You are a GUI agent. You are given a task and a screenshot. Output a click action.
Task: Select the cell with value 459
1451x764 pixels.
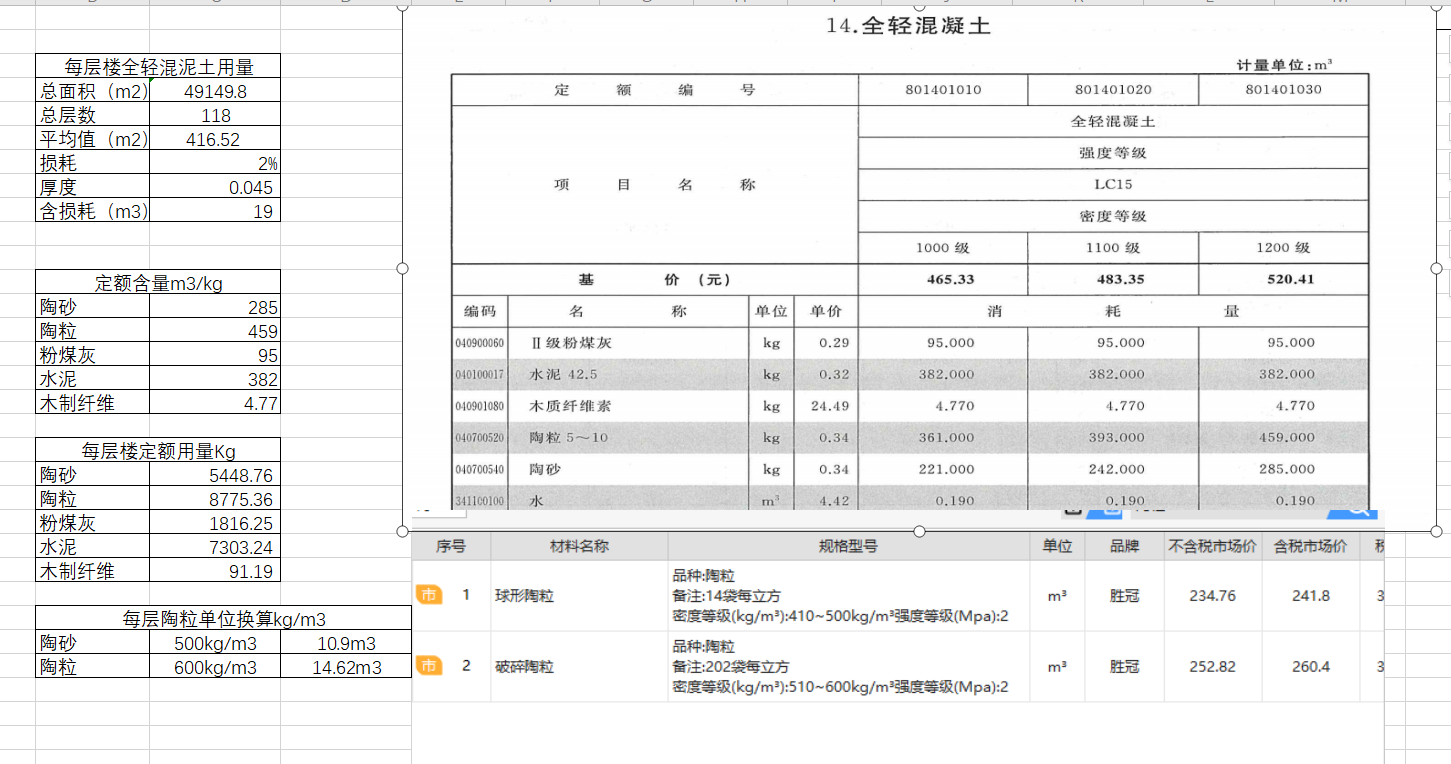pyautogui.click(x=215, y=331)
